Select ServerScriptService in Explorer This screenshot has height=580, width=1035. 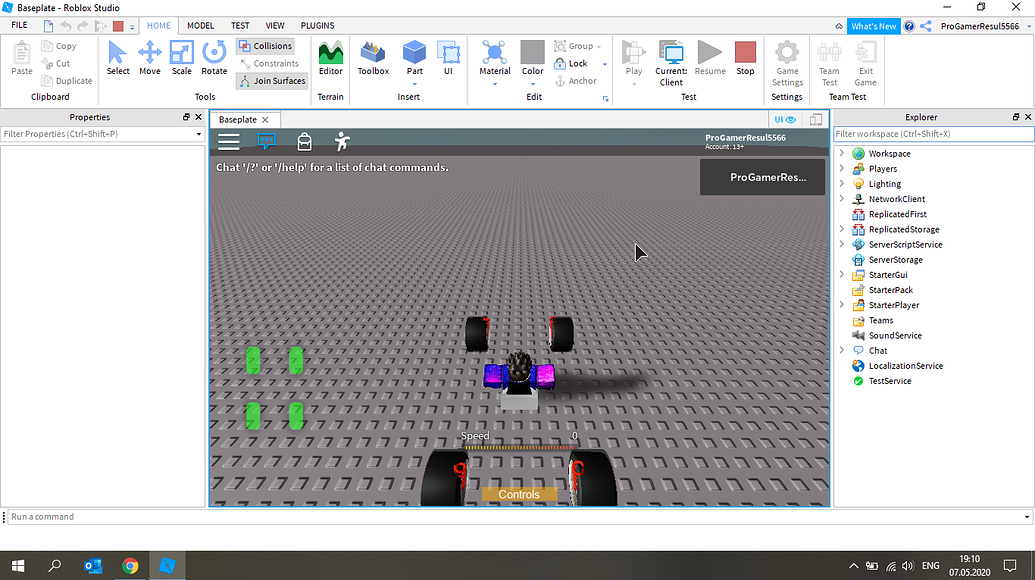pos(905,244)
